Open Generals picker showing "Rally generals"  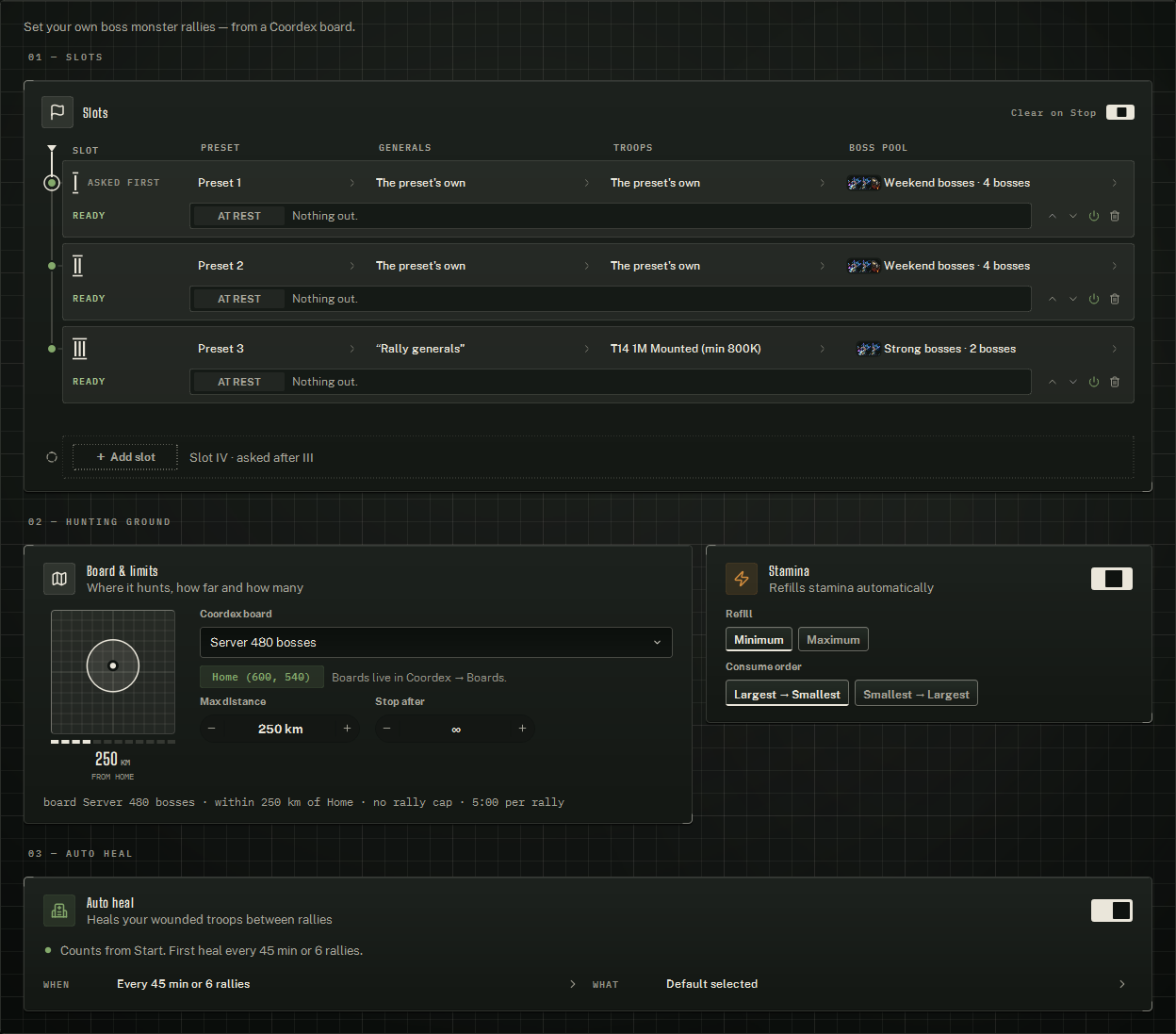point(482,349)
